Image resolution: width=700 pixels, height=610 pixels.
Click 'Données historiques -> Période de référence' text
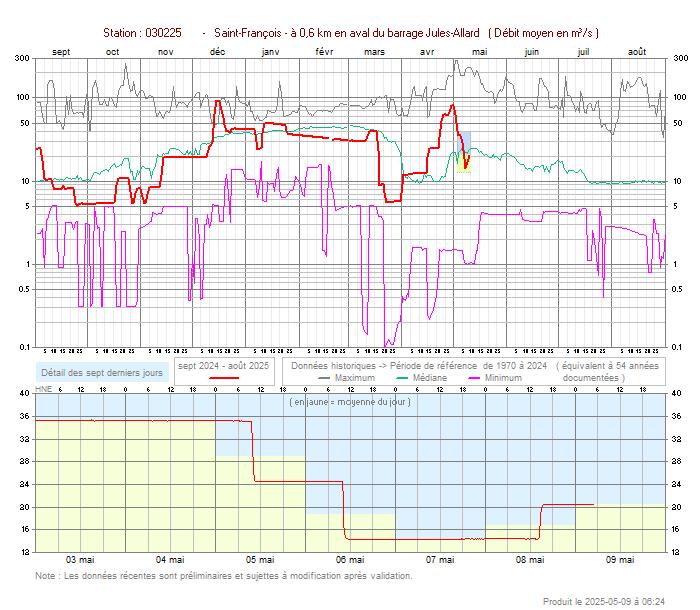tap(384, 366)
